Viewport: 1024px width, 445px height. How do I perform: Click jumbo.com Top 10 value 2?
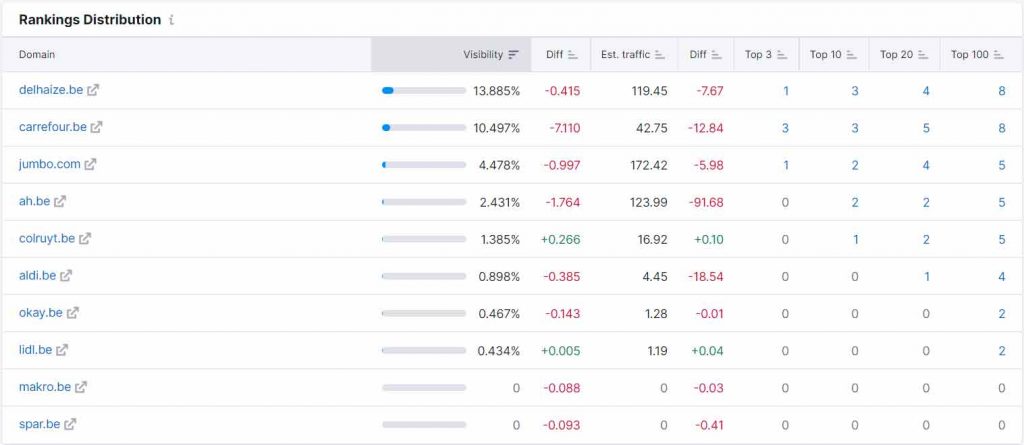click(x=855, y=165)
